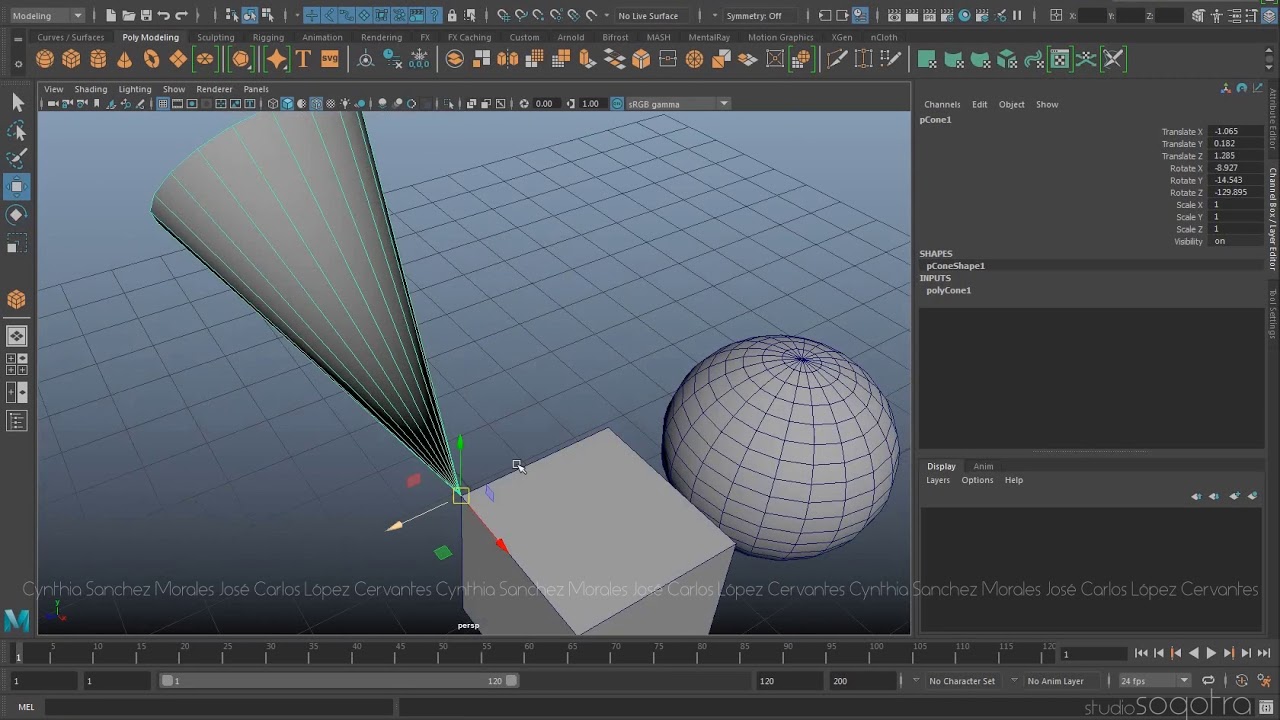Viewport: 1280px width, 720px height.
Task: Activate the Select tool arrow in toolbox
Action: click(17, 102)
